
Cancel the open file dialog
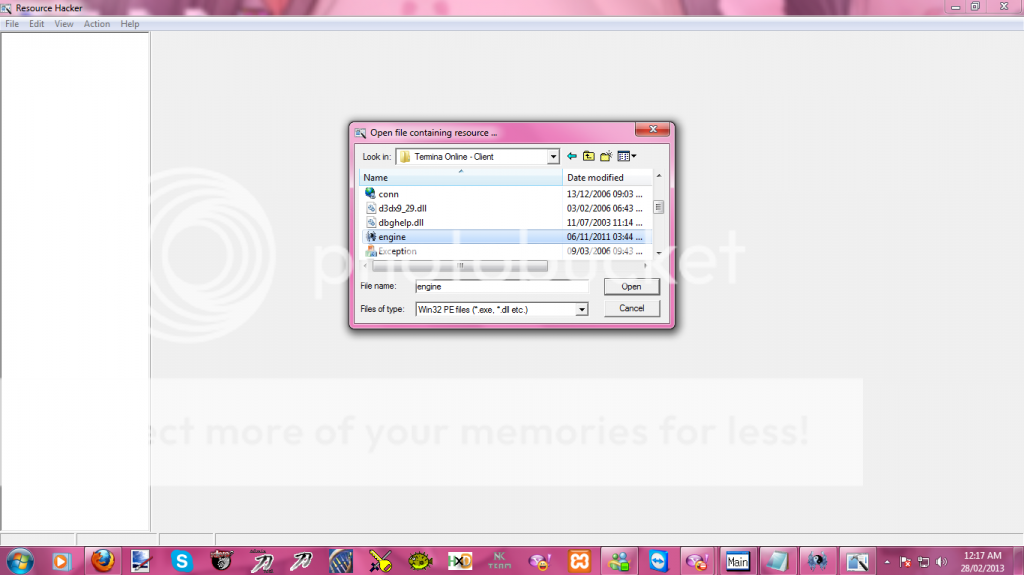pyautogui.click(x=631, y=308)
